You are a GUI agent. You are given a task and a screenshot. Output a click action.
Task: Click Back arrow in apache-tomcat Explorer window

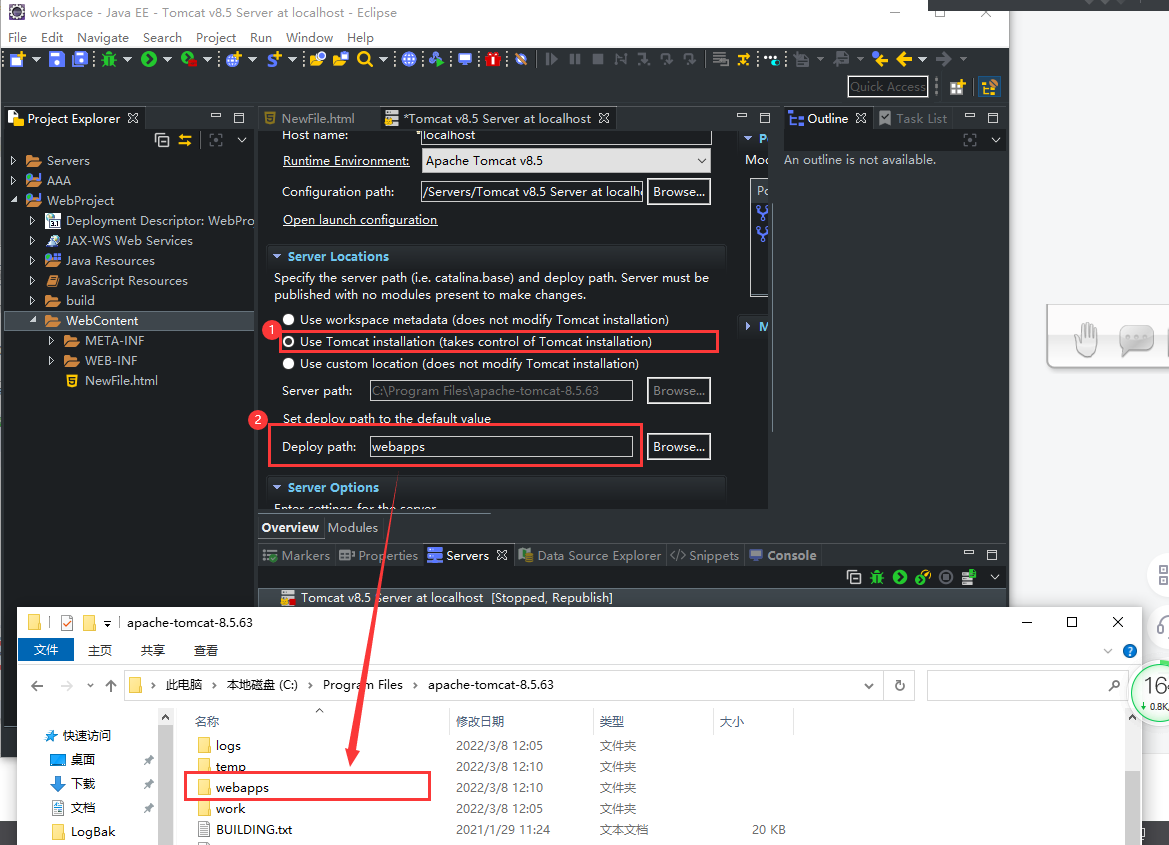point(37,685)
